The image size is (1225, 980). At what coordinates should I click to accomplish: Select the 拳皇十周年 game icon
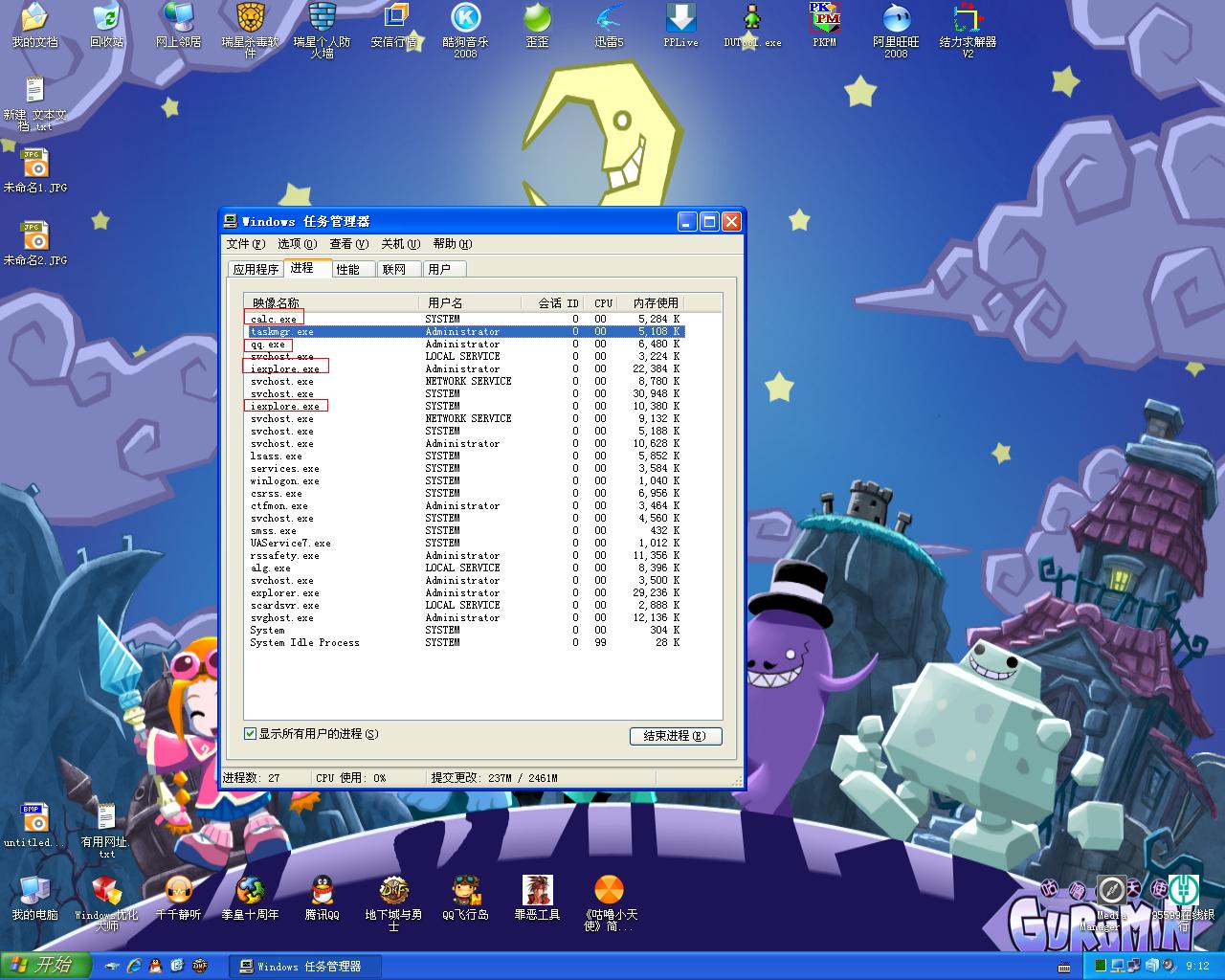pos(251,898)
